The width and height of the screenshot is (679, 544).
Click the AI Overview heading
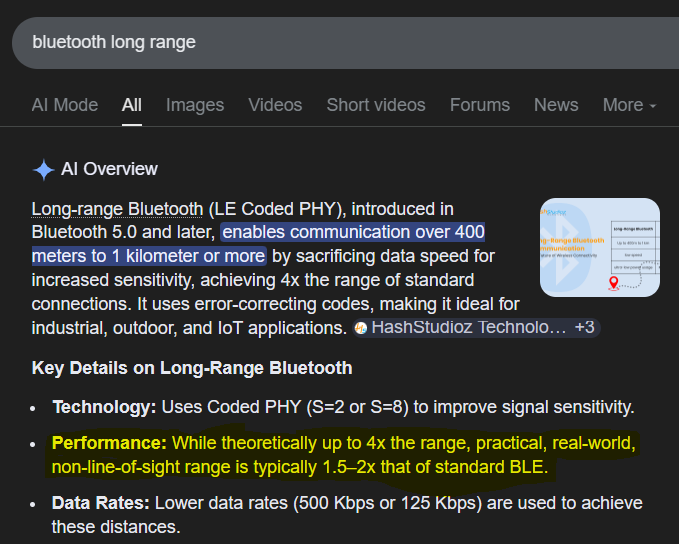coord(109,169)
